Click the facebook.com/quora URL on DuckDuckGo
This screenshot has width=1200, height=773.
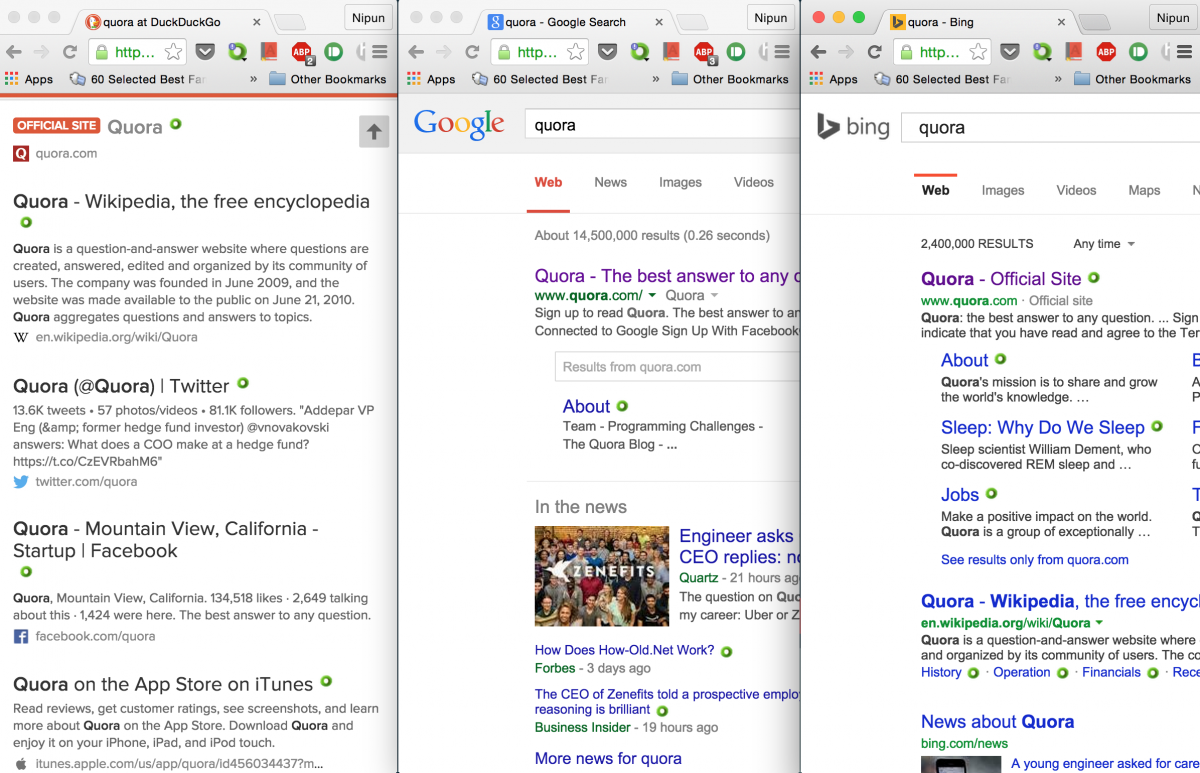[x=95, y=636]
